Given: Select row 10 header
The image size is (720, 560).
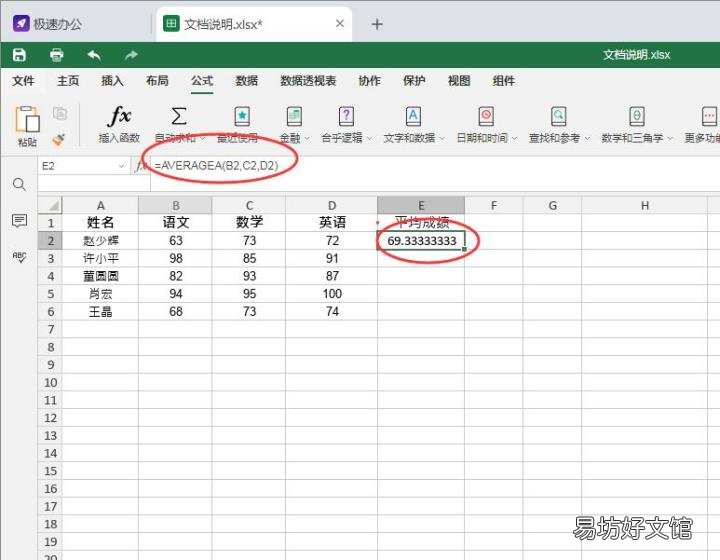Looking at the screenshot, I should [50, 383].
